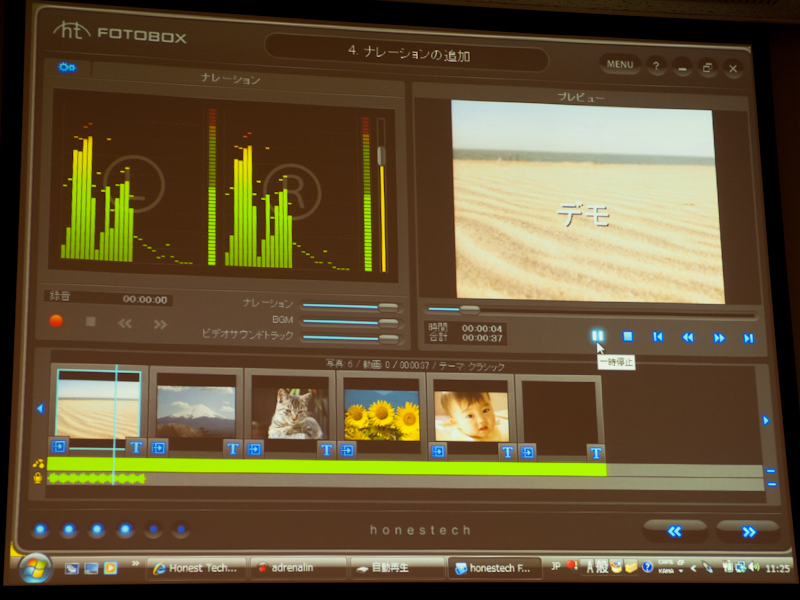Skip to the beginning of the preview

[x=658, y=335]
